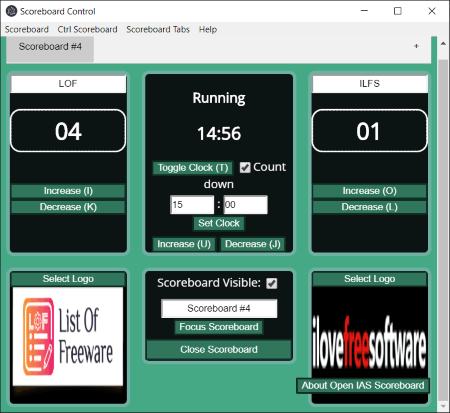Viewport: 450px width, 413px height.
Task: Uncheck the Scoreboard Visible checkbox
Action: 272,283
